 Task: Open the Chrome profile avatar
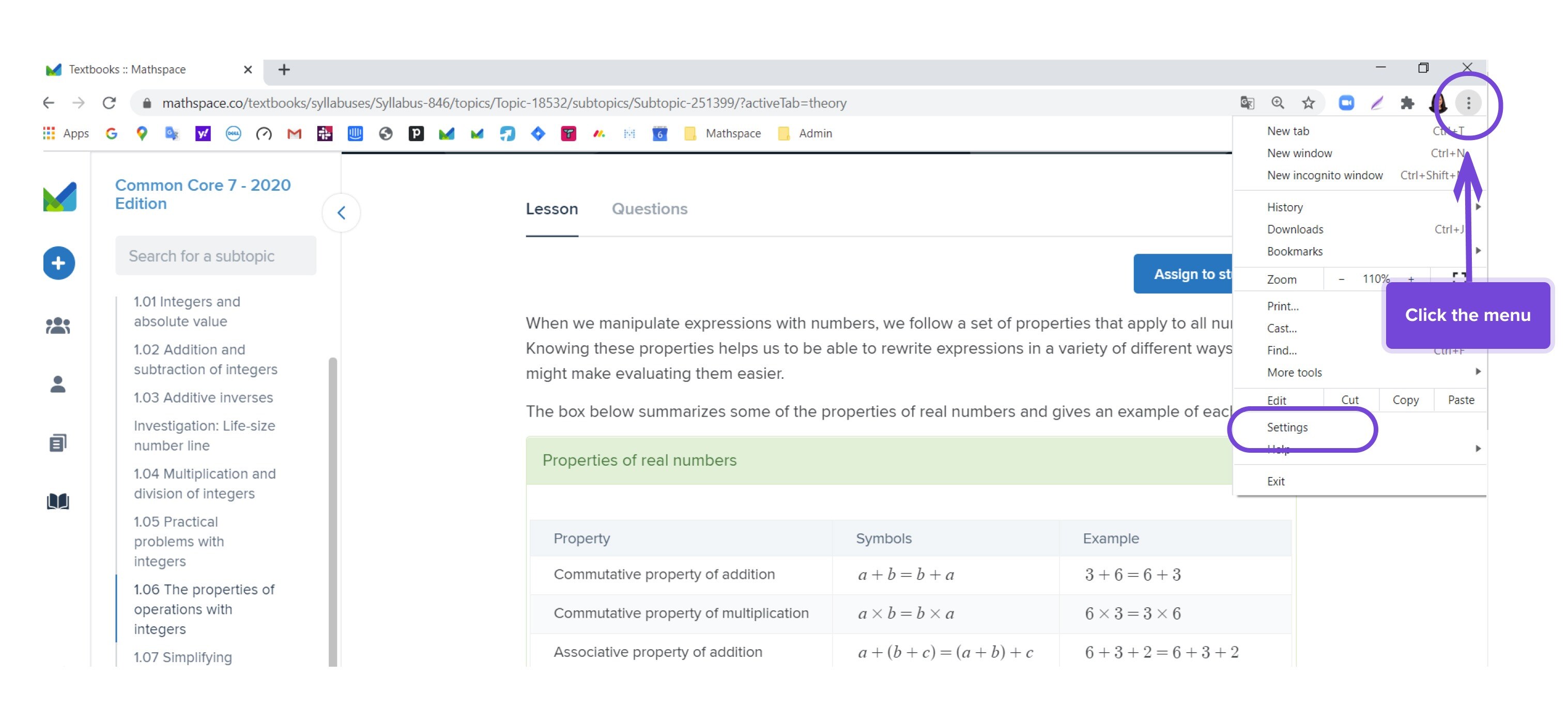pyautogui.click(x=1438, y=103)
